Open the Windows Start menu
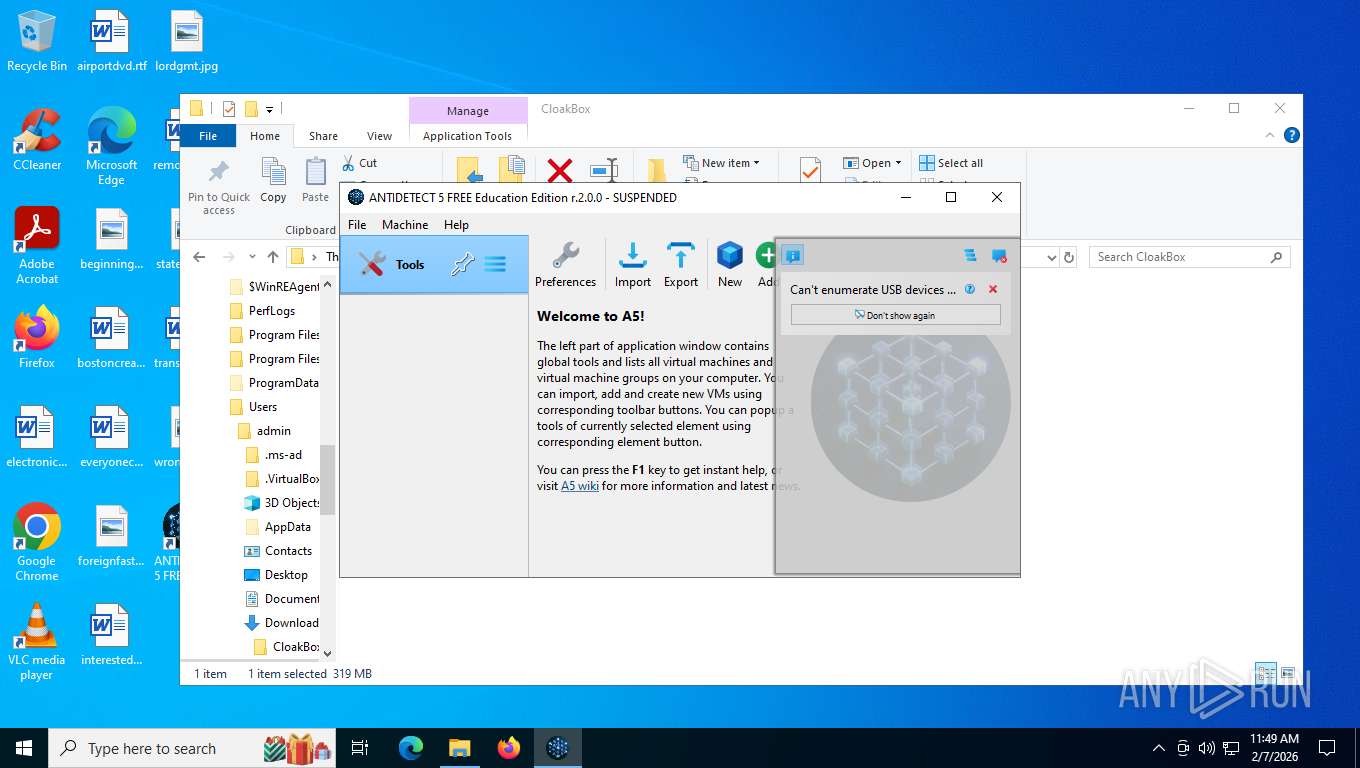The image size is (1360, 768). tap(24, 748)
